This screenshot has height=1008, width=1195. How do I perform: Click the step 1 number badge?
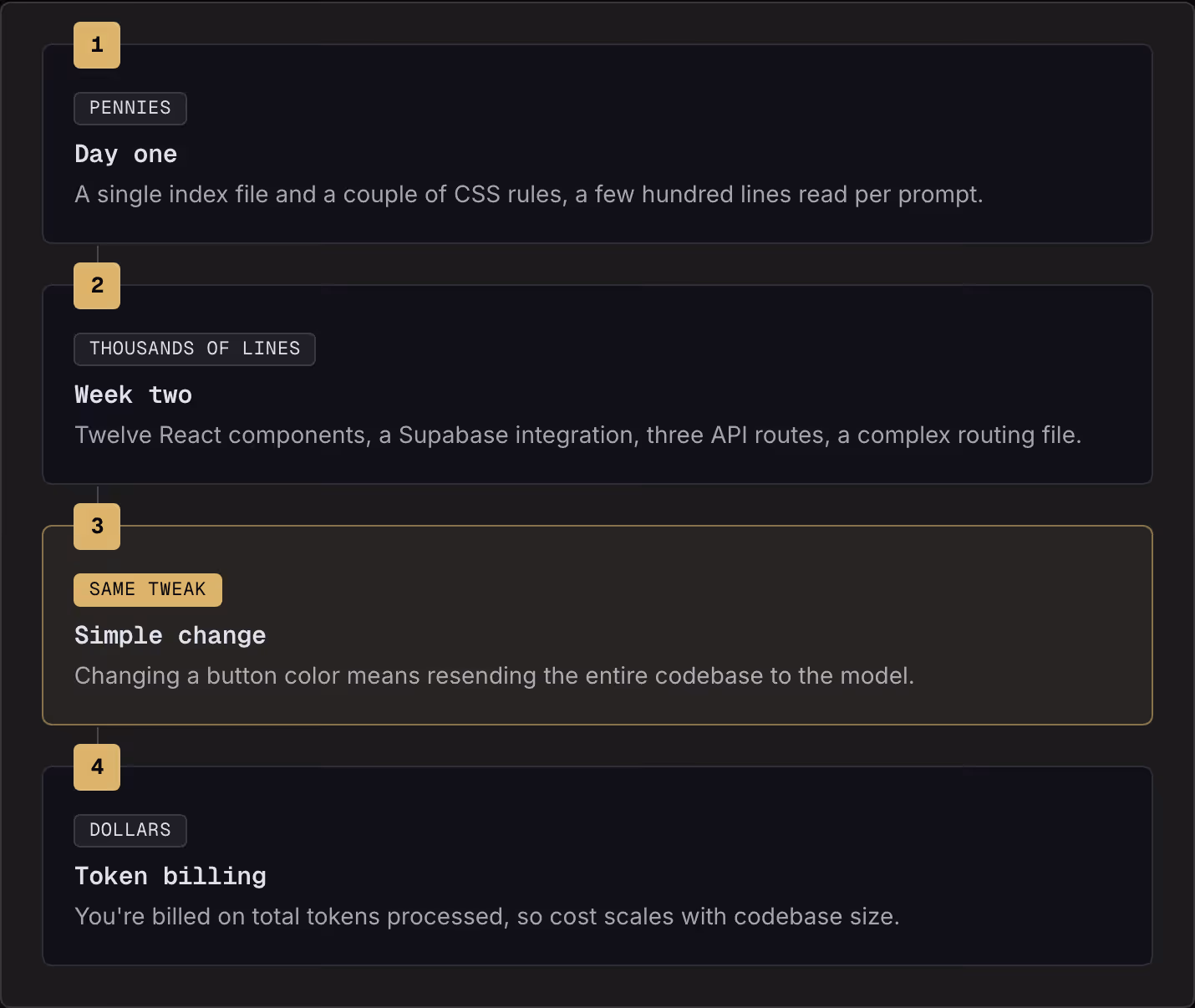97,45
